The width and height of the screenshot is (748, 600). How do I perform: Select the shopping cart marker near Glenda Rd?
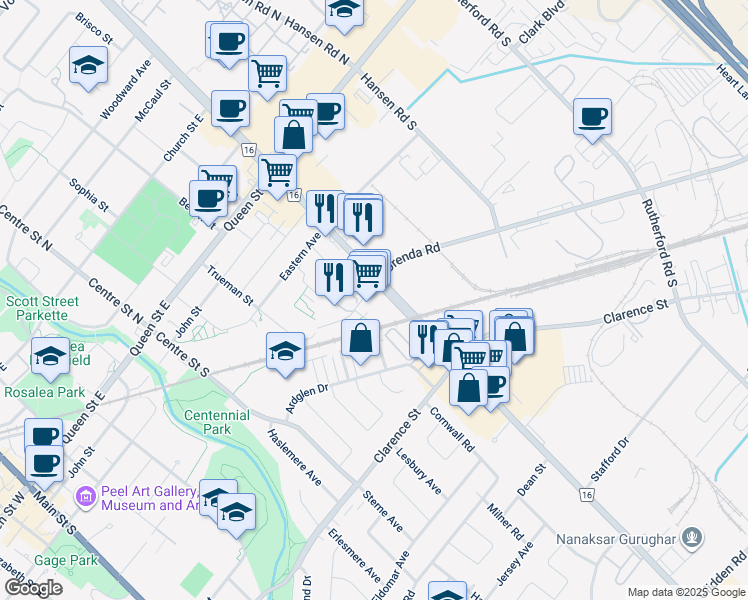tap(368, 271)
